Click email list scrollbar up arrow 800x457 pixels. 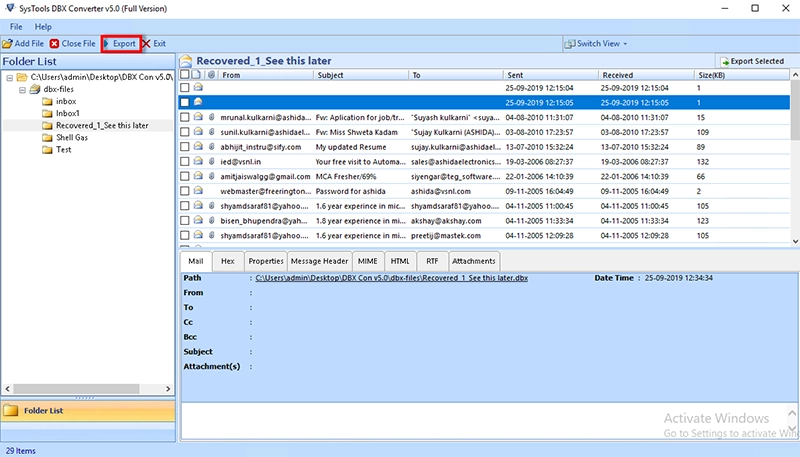click(x=795, y=75)
